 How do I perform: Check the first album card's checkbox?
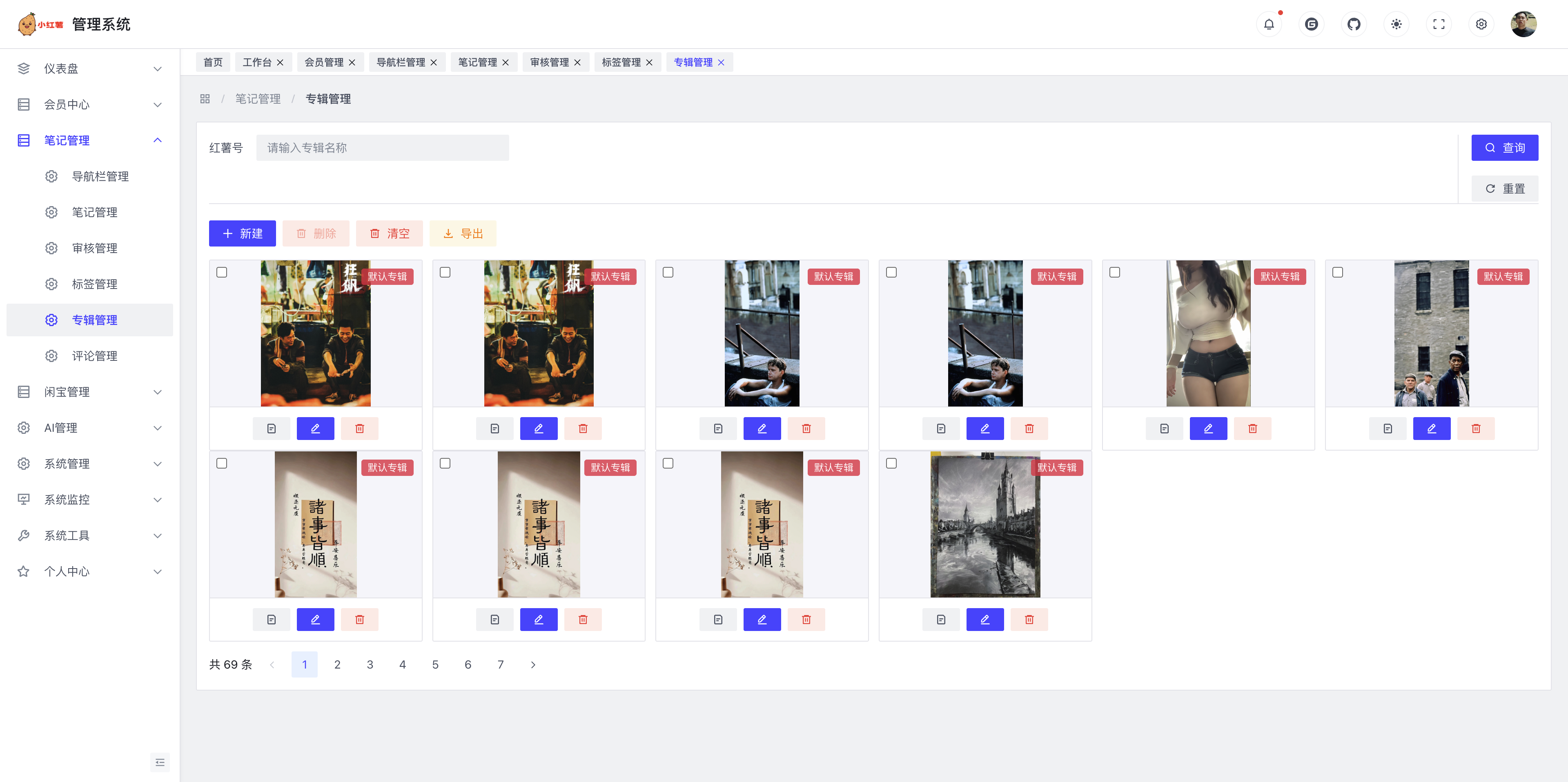(x=222, y=272)
